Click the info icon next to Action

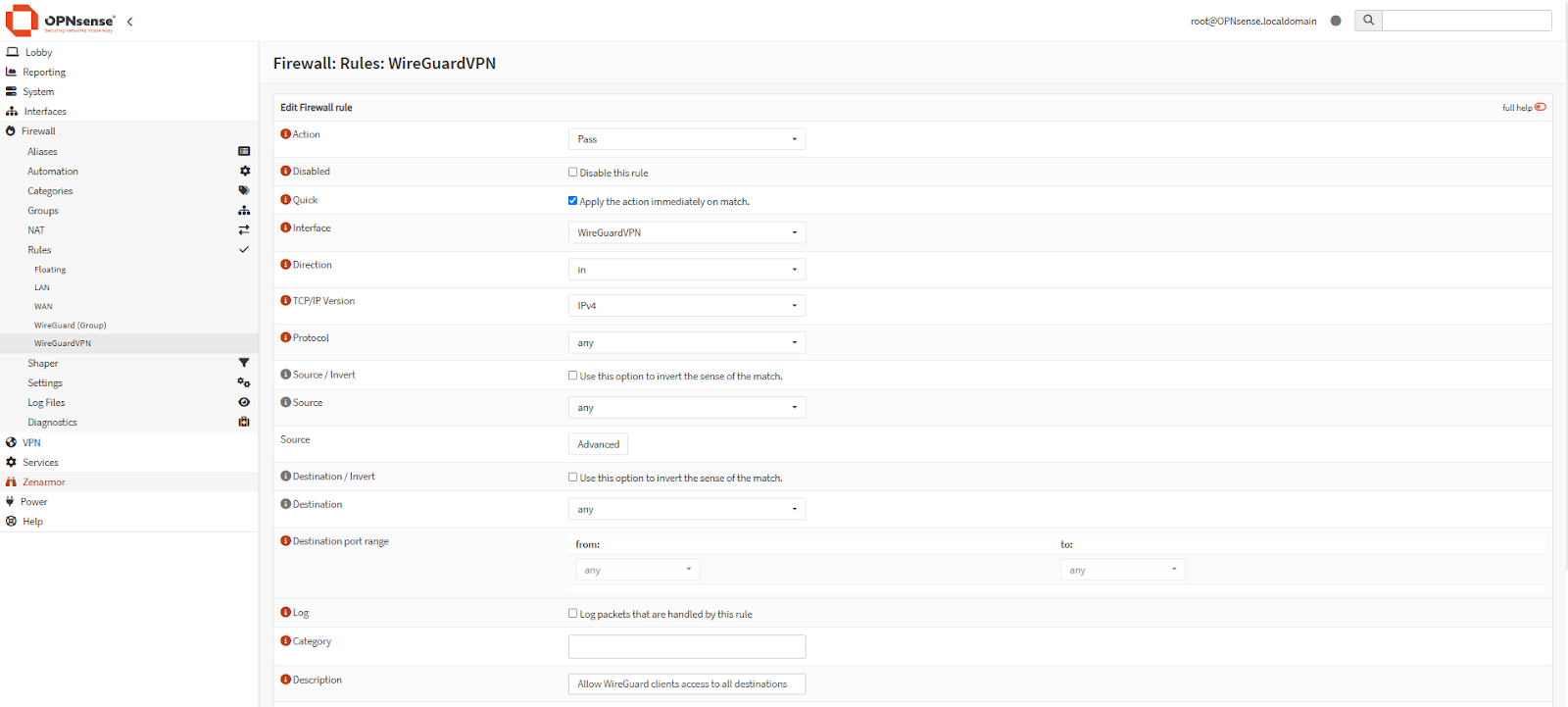(286, 134)
